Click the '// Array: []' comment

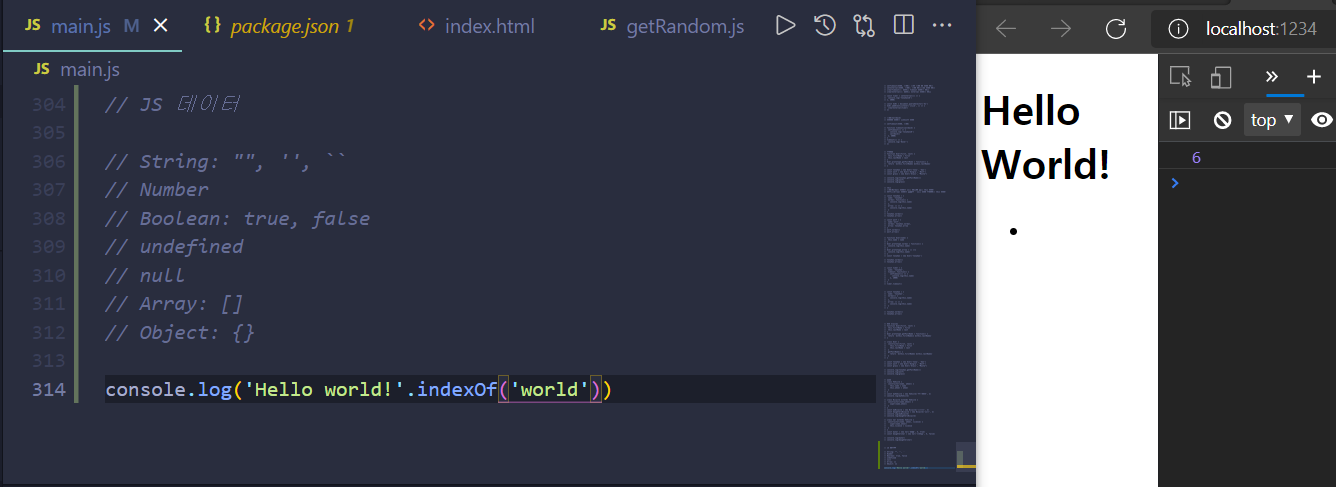tap(174, 303)
